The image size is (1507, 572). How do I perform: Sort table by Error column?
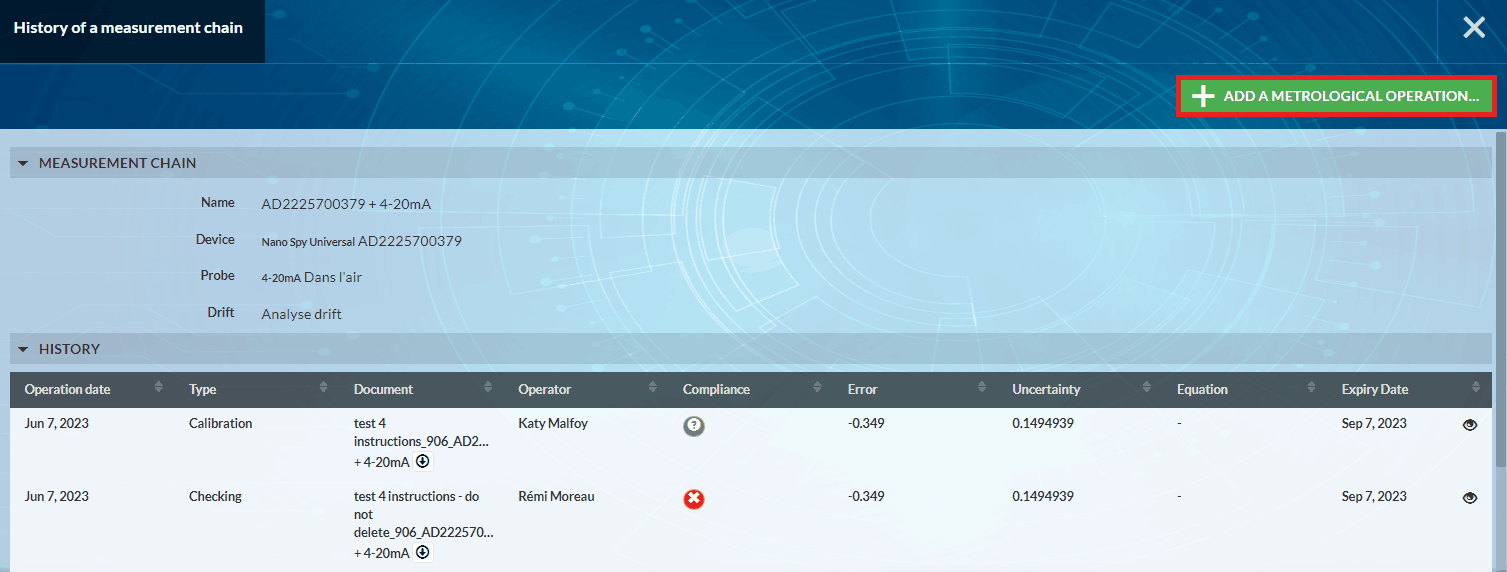pos(982,389)
